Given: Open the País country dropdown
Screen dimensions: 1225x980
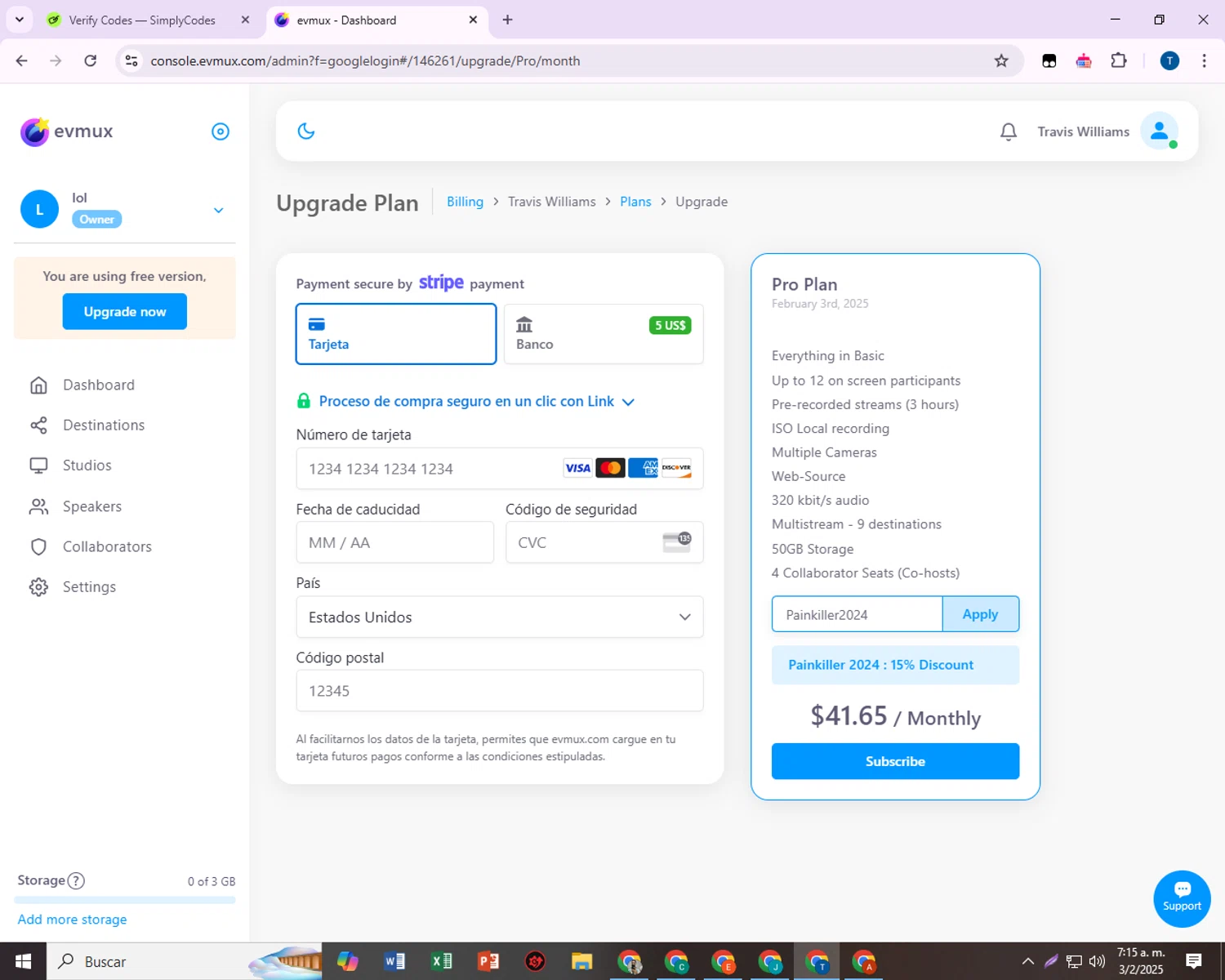Looking at the screenshot, I should pos(500,617).
